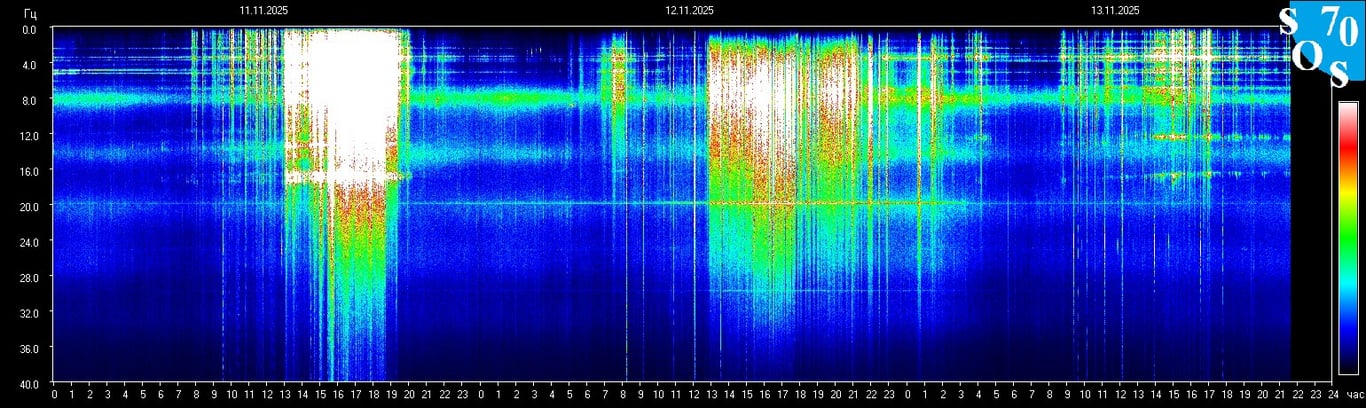This screenshot has width=1366, height=408.
Task: Select the 12.11.2025 date label
Action: point(689,11)
